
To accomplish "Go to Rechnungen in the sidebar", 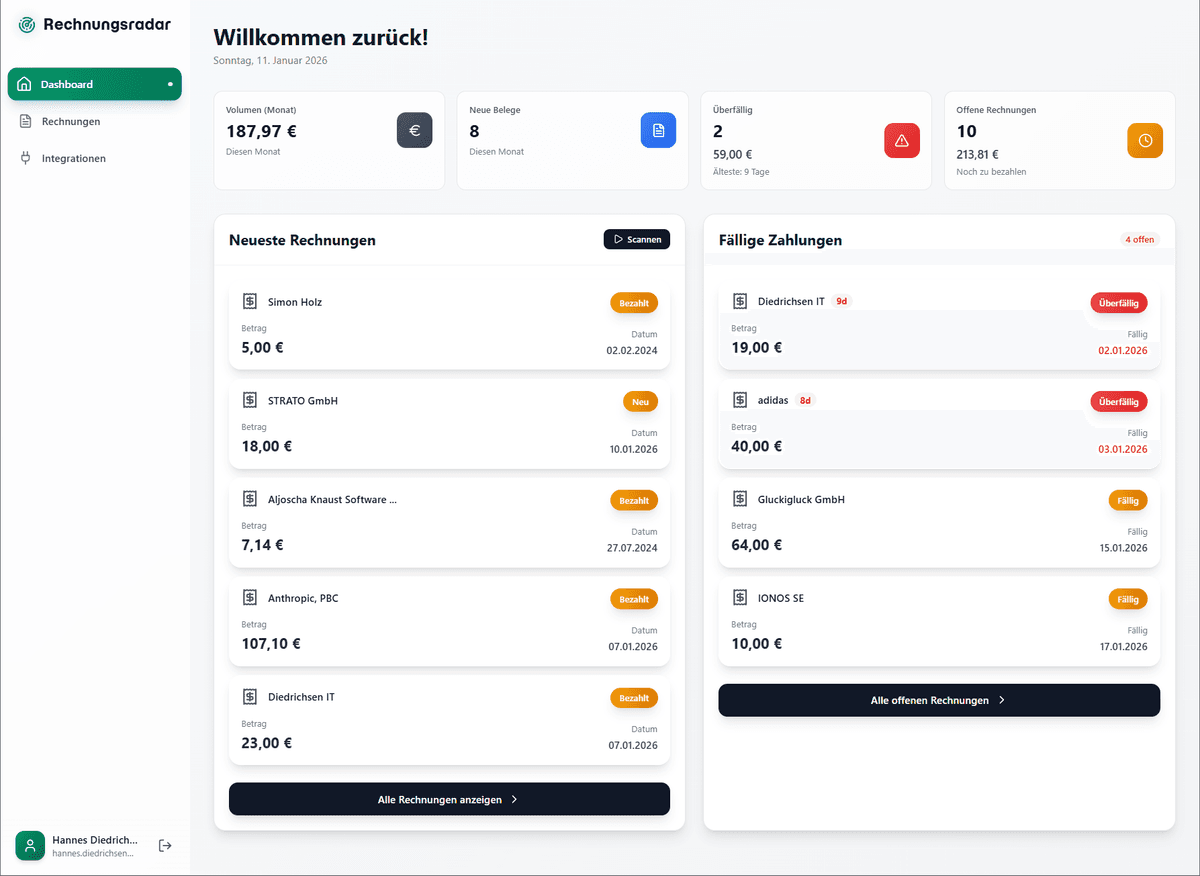I will point(71,121).
